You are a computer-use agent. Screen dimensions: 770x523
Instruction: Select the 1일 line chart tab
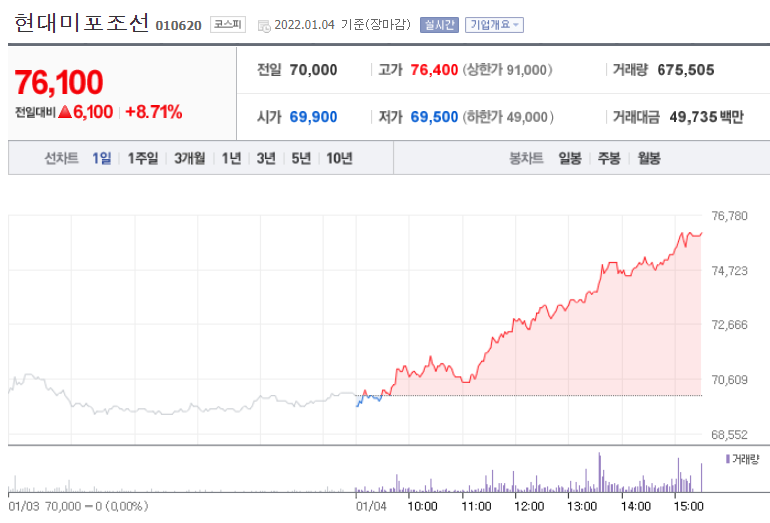coord(102,158)
